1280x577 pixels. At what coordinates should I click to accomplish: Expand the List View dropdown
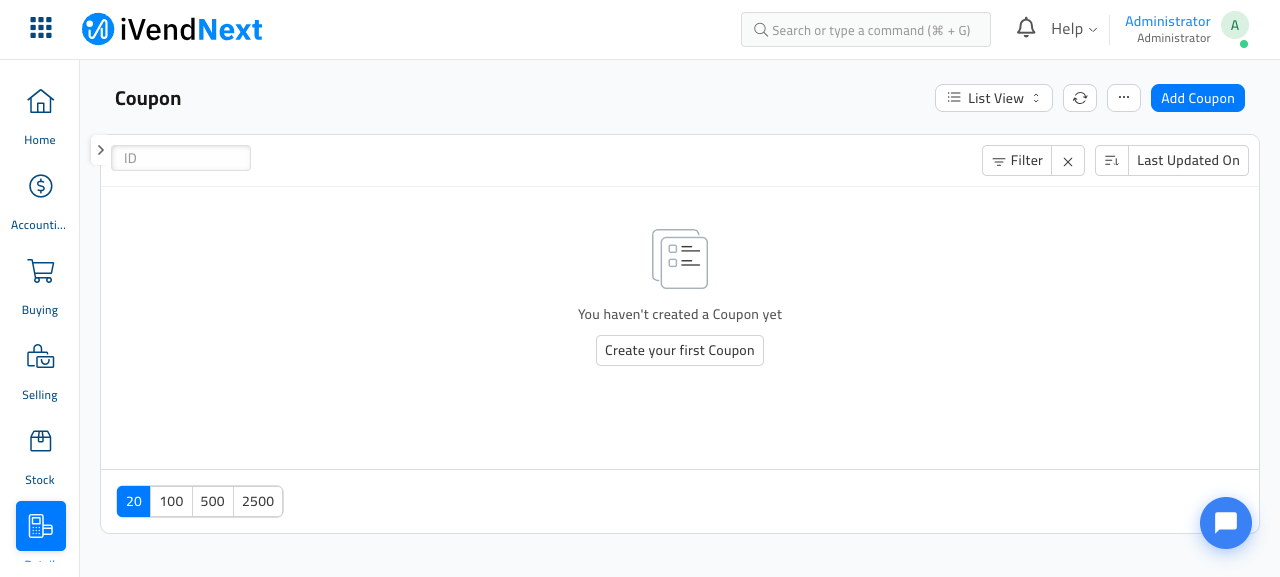[994, 98]
